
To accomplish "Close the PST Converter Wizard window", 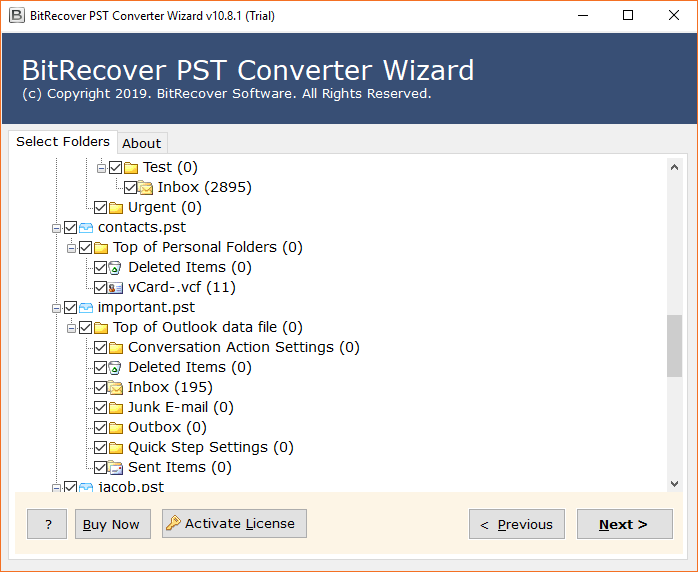I will coord(674,16).
